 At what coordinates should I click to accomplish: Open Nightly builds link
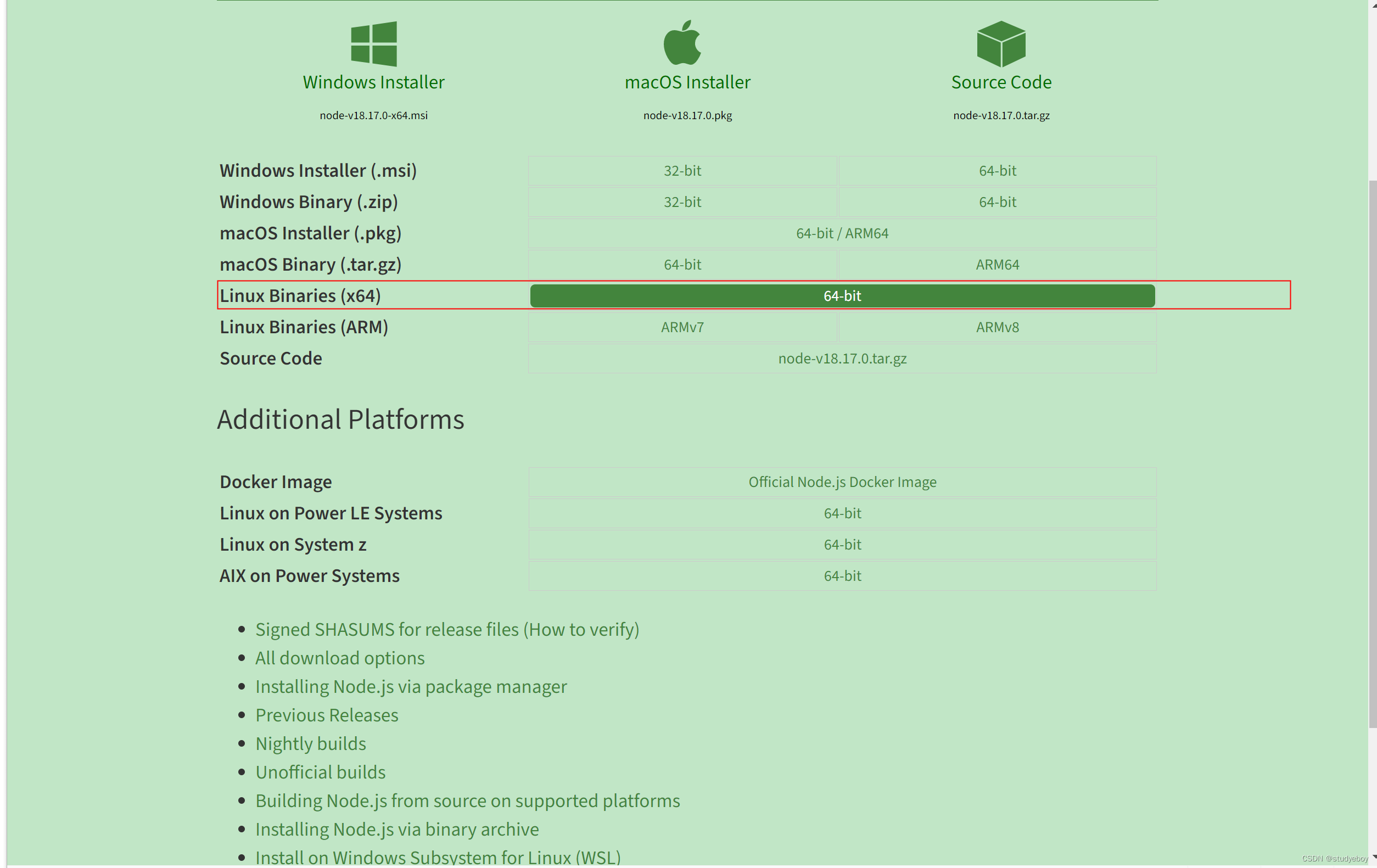coord(311,744)
